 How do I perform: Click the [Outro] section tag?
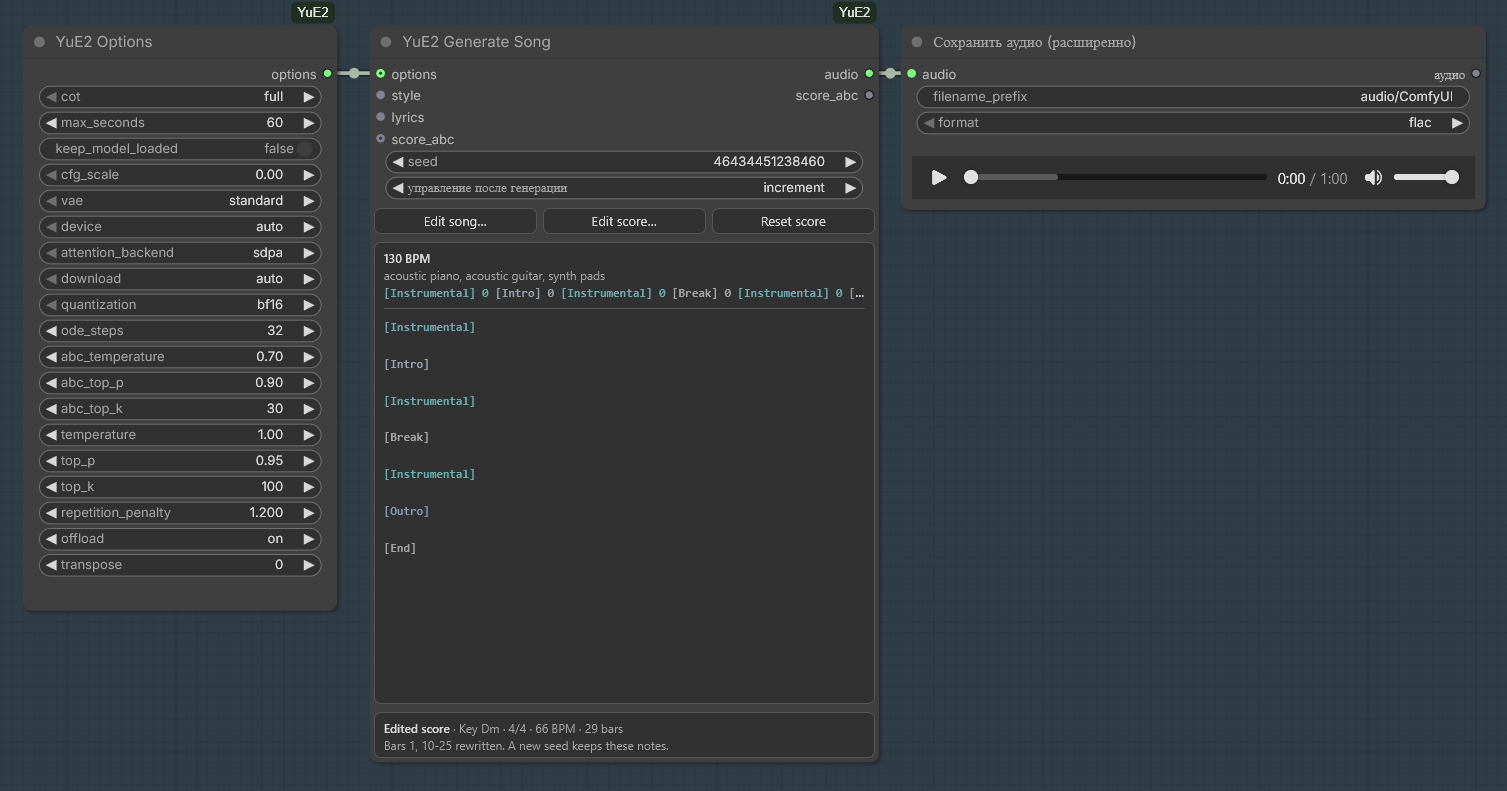(x=406, y=511)
